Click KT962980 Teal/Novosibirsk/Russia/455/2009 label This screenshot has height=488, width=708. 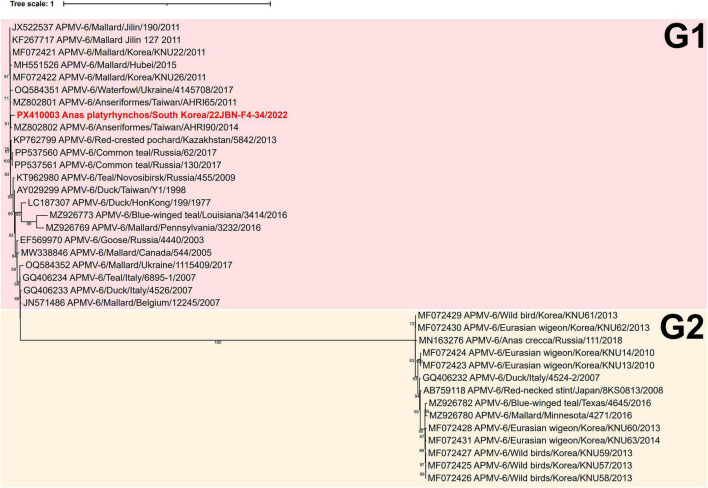(x=126, y=177)
